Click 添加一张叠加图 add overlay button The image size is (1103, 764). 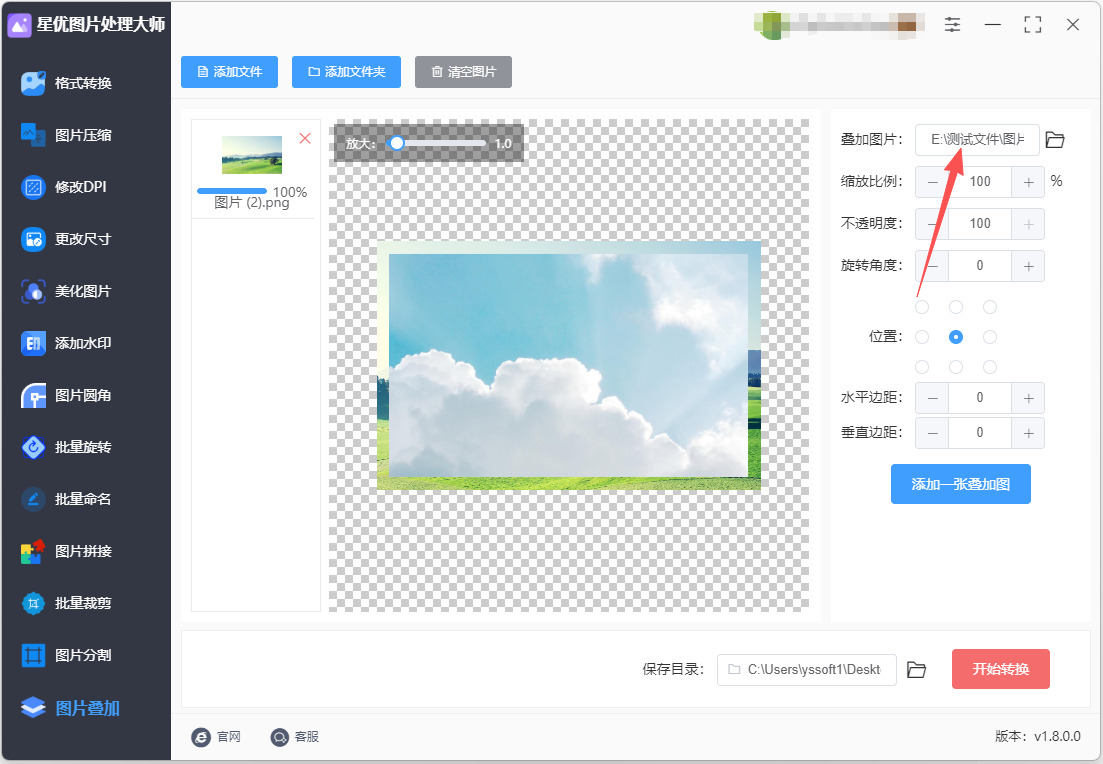[960, 484]
